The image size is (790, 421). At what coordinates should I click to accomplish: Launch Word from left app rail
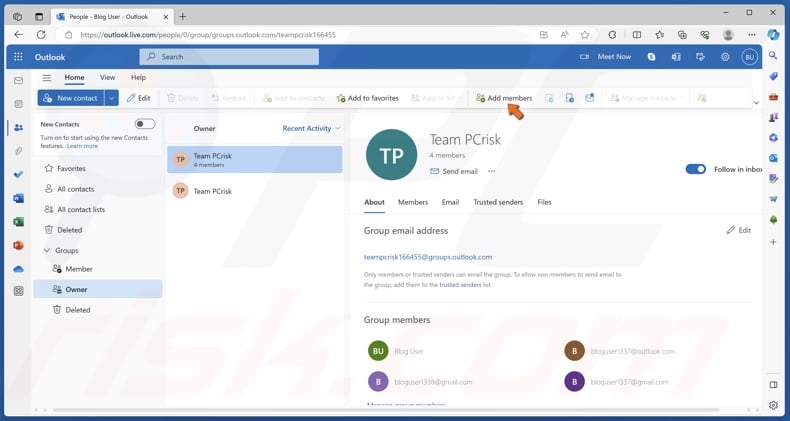tap(19, 198)
